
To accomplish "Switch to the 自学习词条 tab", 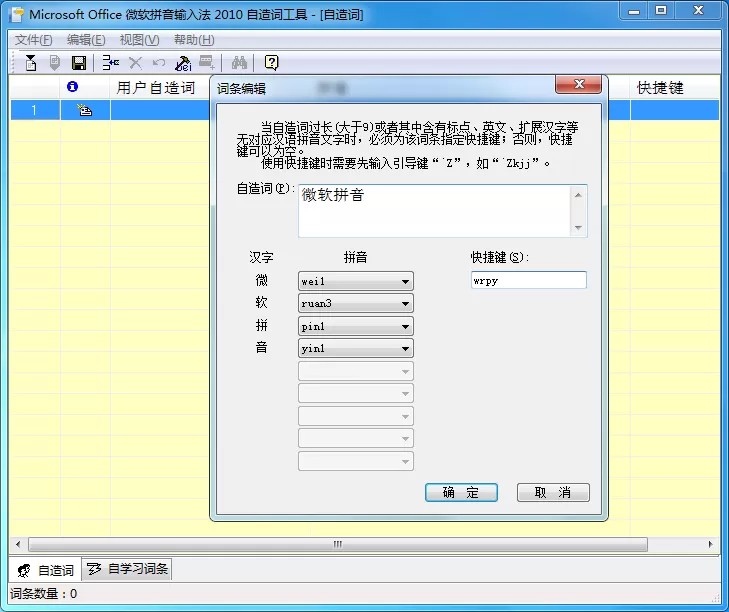I will tap(127, 569).
